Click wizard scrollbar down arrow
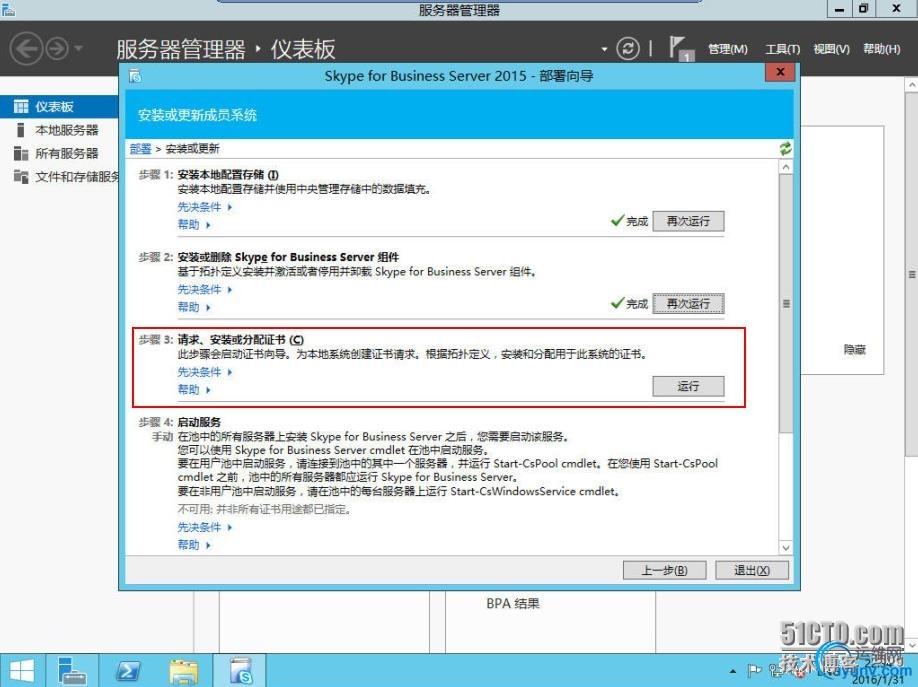 tap(786, 548)
